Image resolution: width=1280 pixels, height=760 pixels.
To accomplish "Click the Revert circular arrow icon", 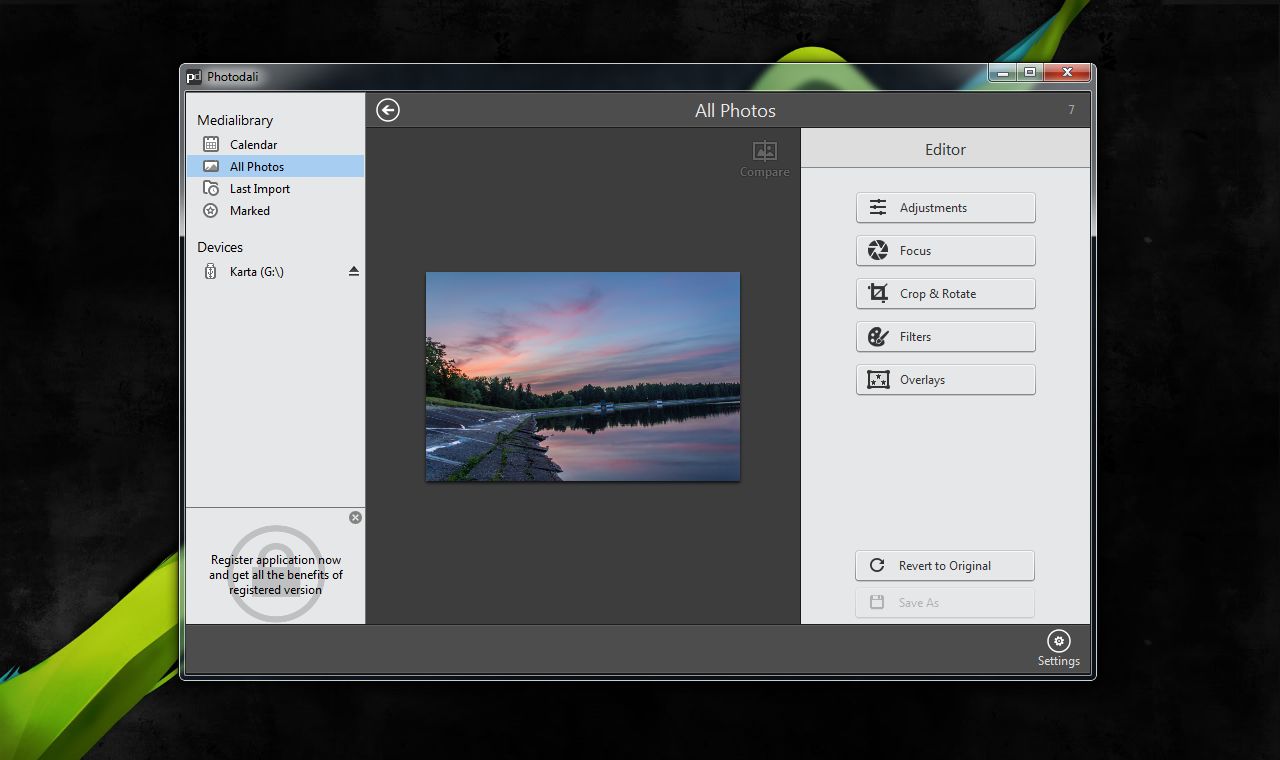I will click(877, 565).
